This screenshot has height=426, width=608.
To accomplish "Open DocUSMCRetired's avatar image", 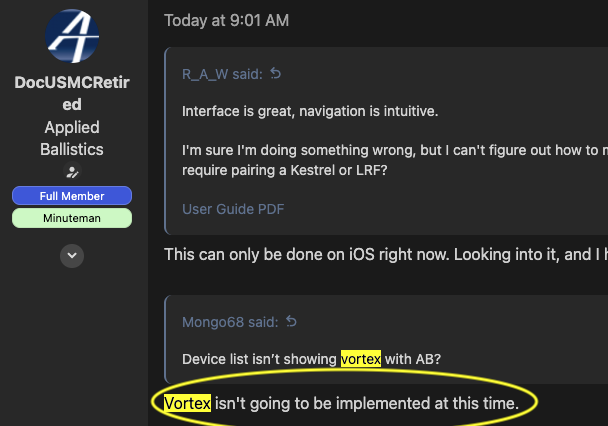I will coord(72,36).
